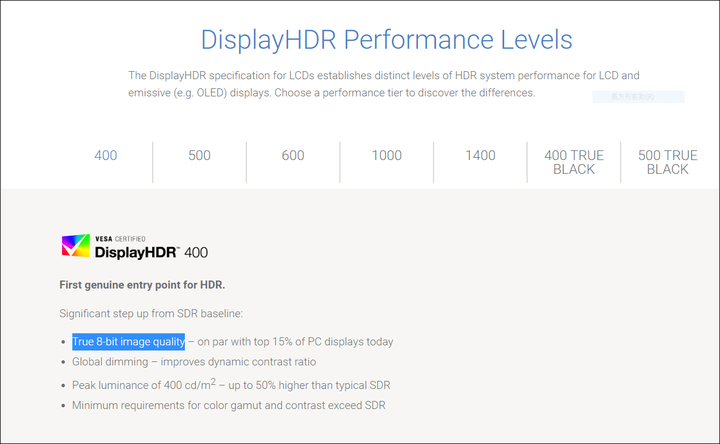Click the Global dimming bullet text

coord(194,362)
